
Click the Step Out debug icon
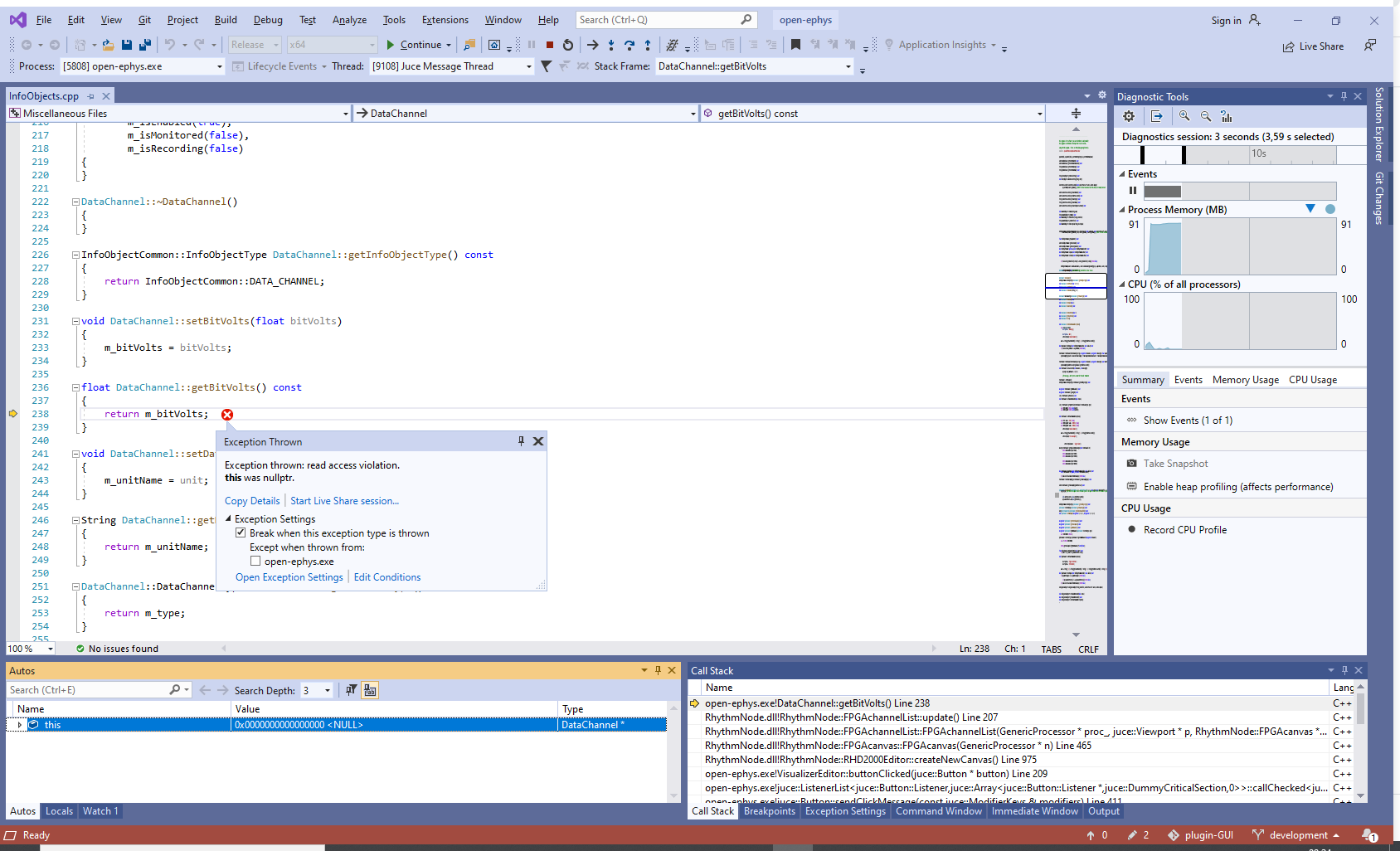click(648, 44)
